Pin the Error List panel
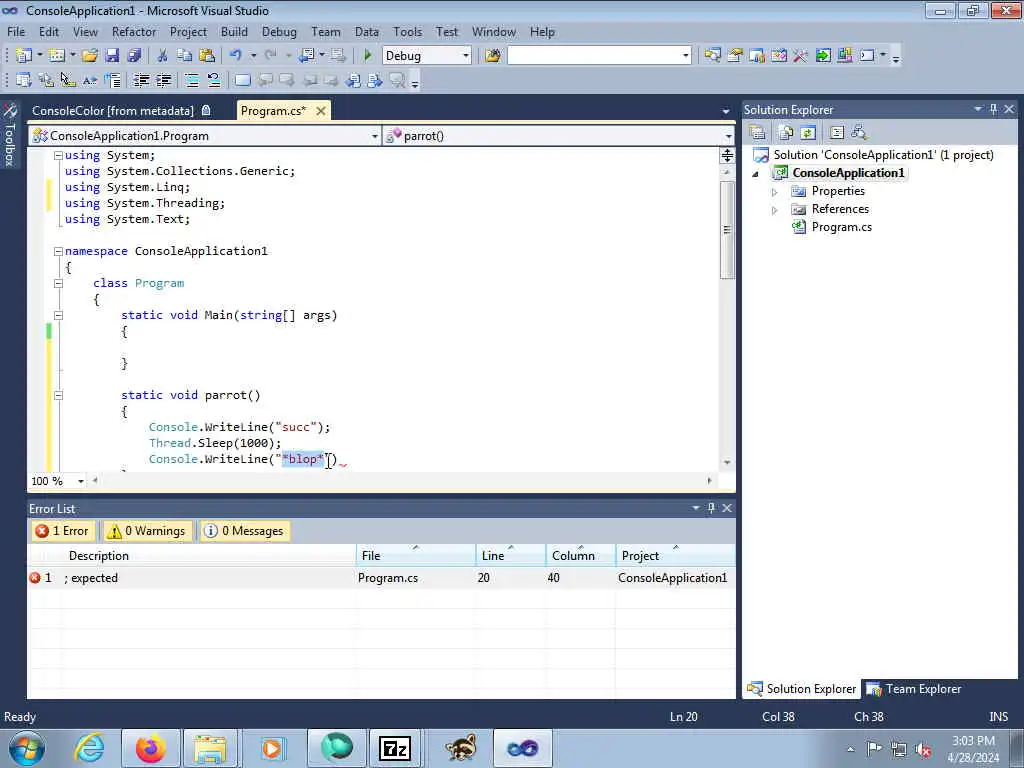 coord(711,508)
